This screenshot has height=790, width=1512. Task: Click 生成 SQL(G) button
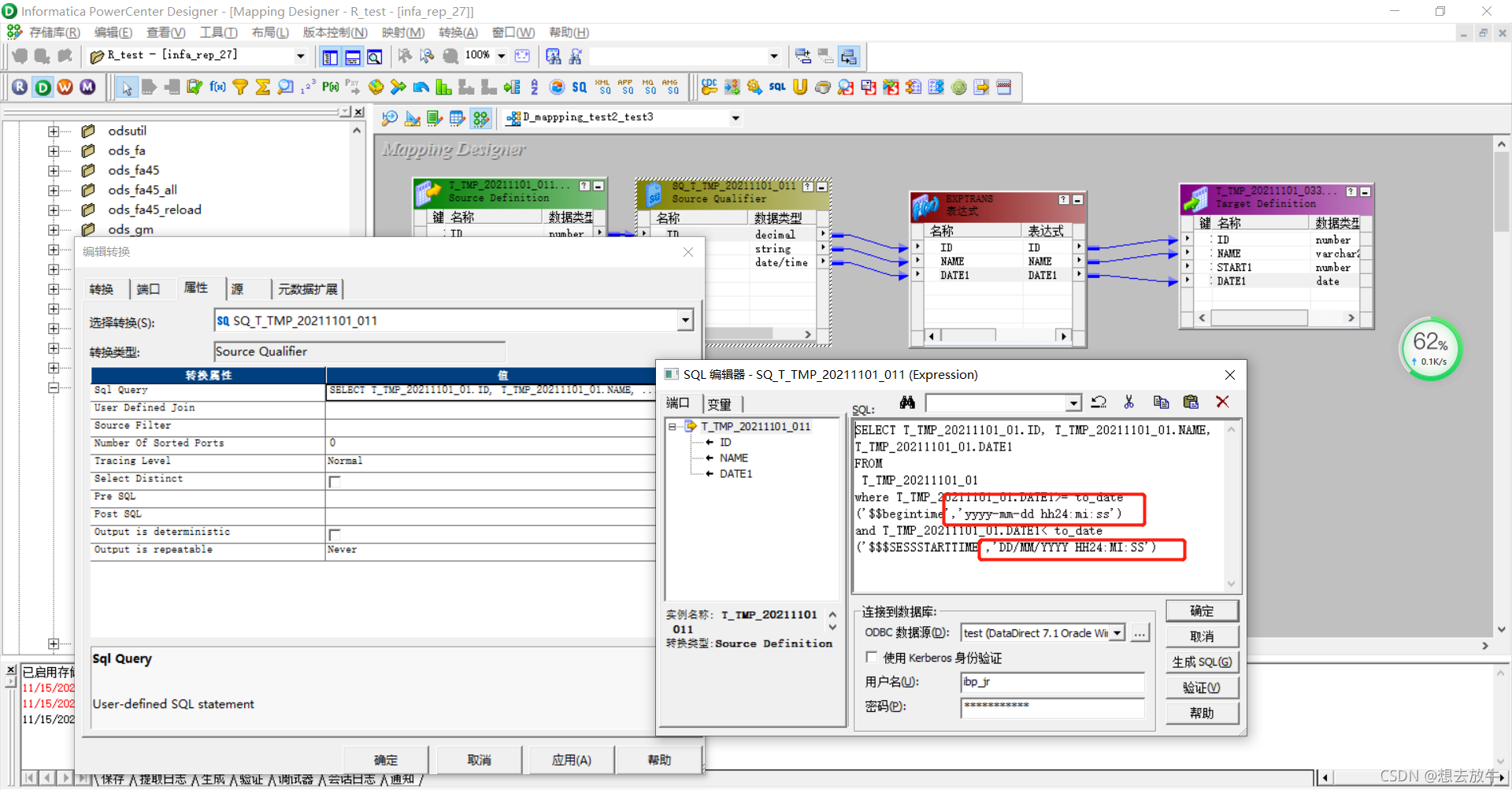point(1202,662)
